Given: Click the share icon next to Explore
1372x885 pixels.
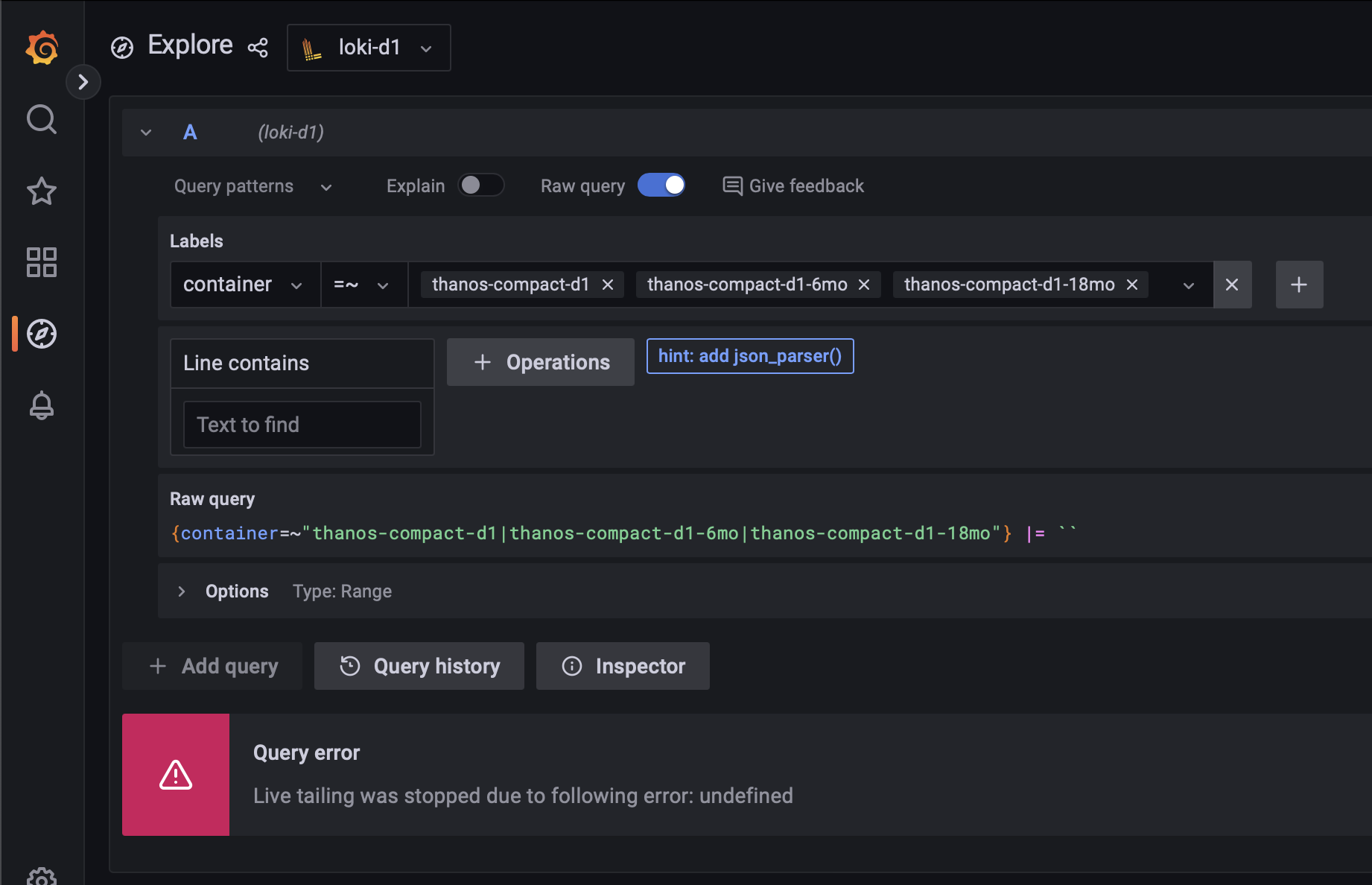Looking at the screenshot, I should (258, 48).
